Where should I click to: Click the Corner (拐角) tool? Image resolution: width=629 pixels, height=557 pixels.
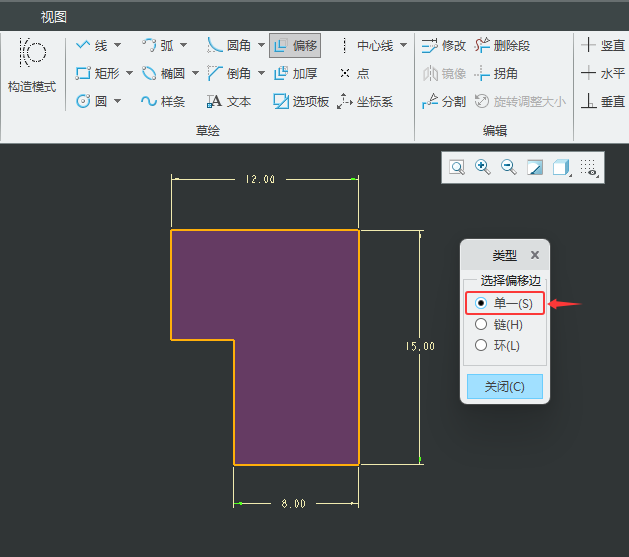tap(496, 73)
